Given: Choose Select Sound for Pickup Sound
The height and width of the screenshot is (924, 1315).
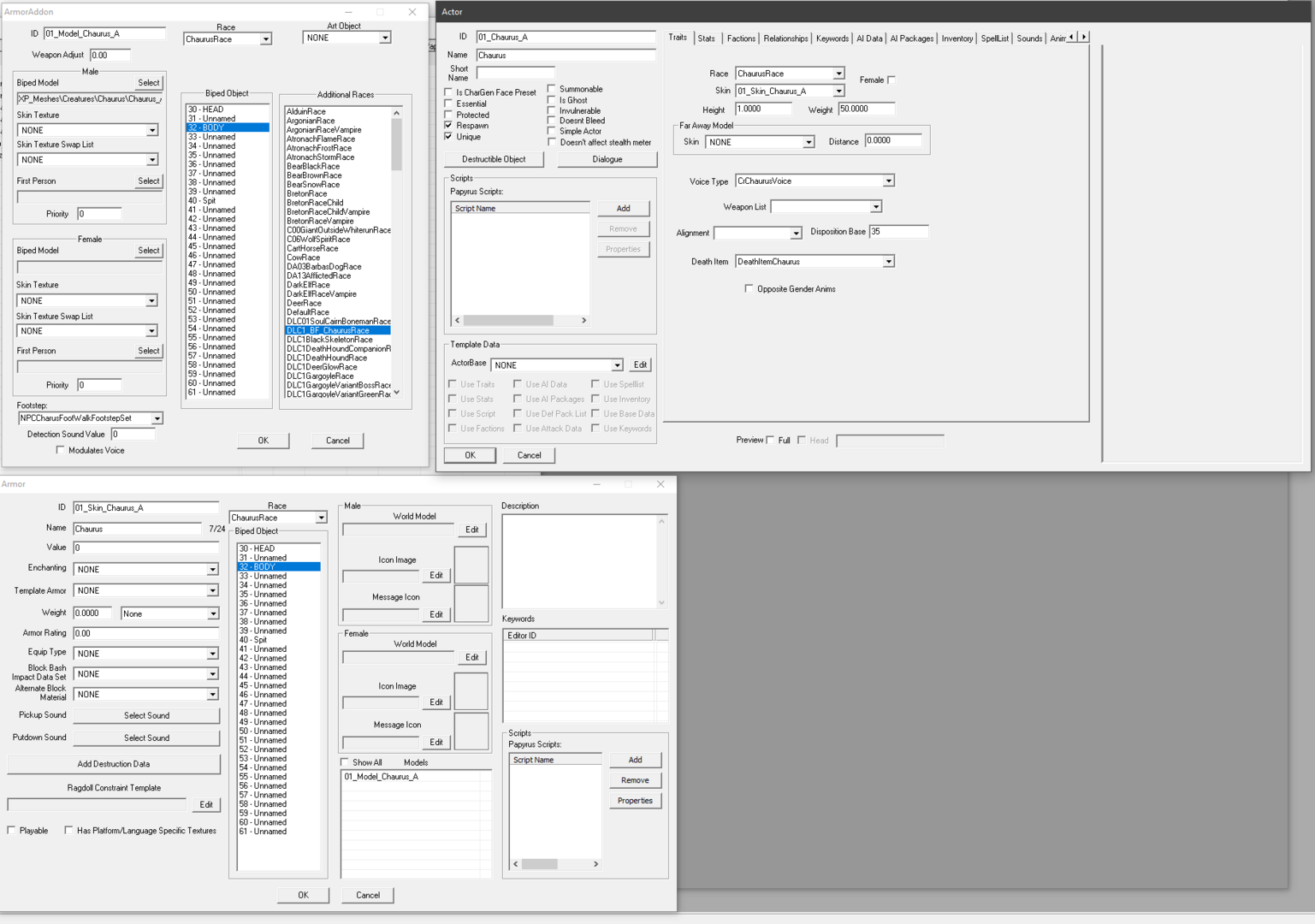Looking at the screenshot, I should [x=146, y=715].
